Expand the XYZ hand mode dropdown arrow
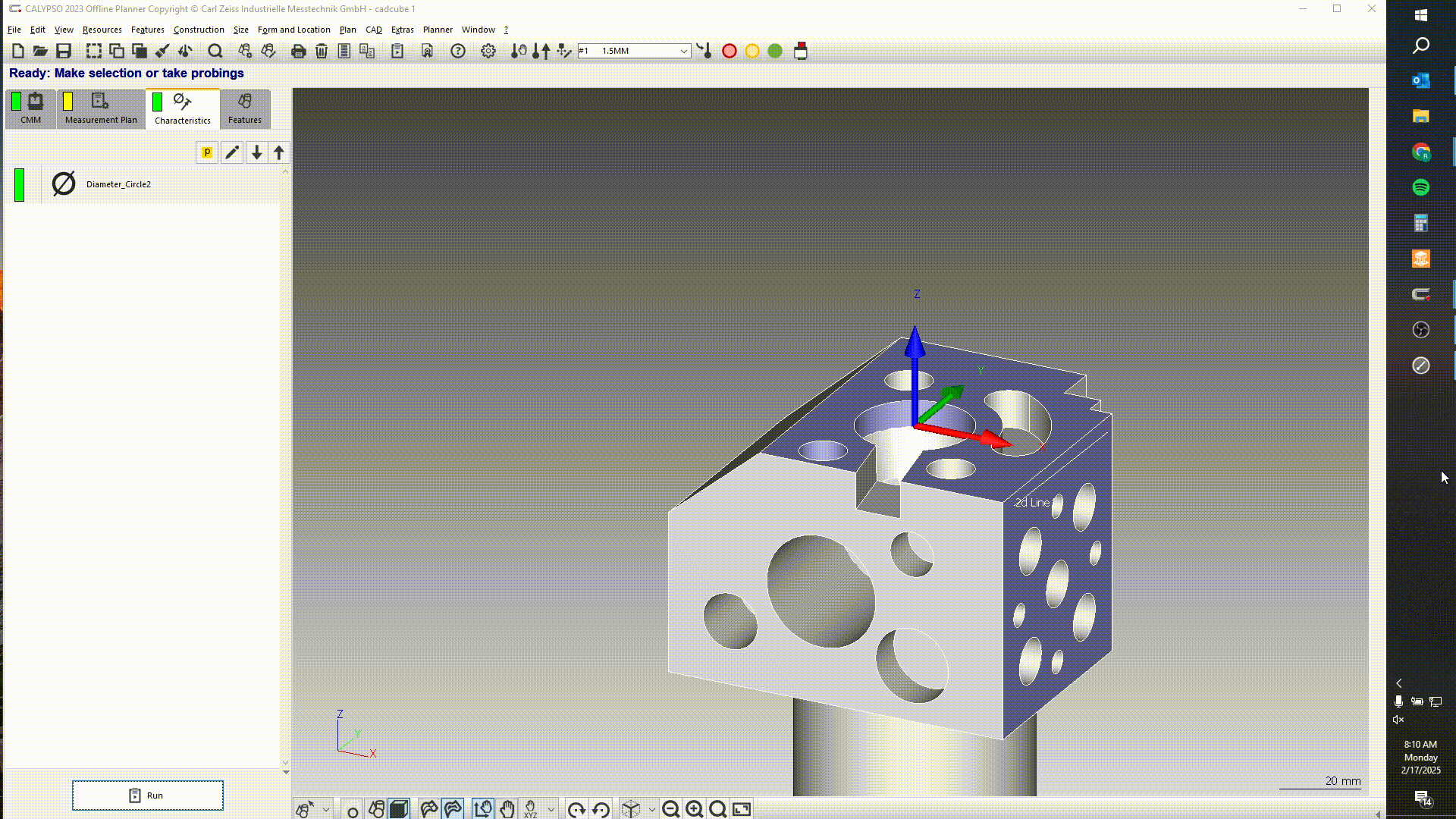The image size is (1456, 819). pyautogui.click(x=551, y=809)
